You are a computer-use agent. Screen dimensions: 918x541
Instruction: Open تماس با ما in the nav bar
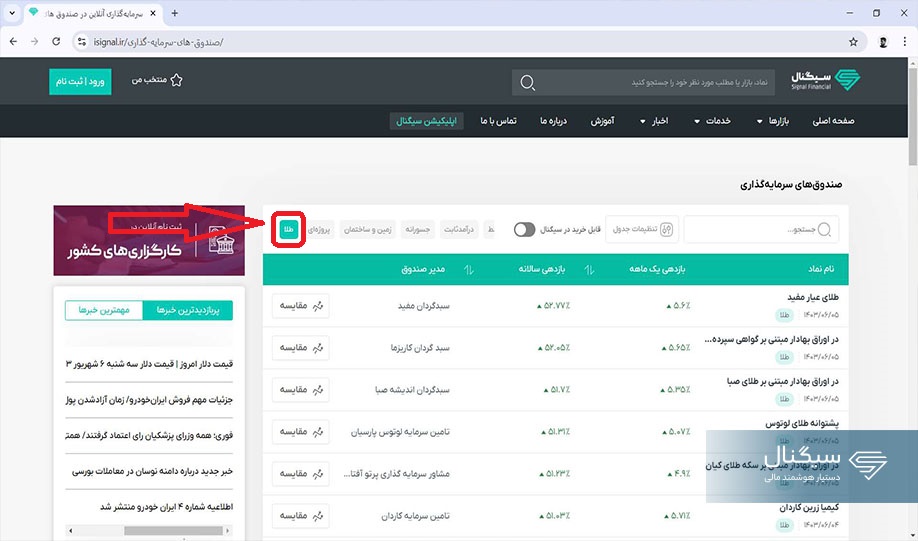(x=499, y=121)
